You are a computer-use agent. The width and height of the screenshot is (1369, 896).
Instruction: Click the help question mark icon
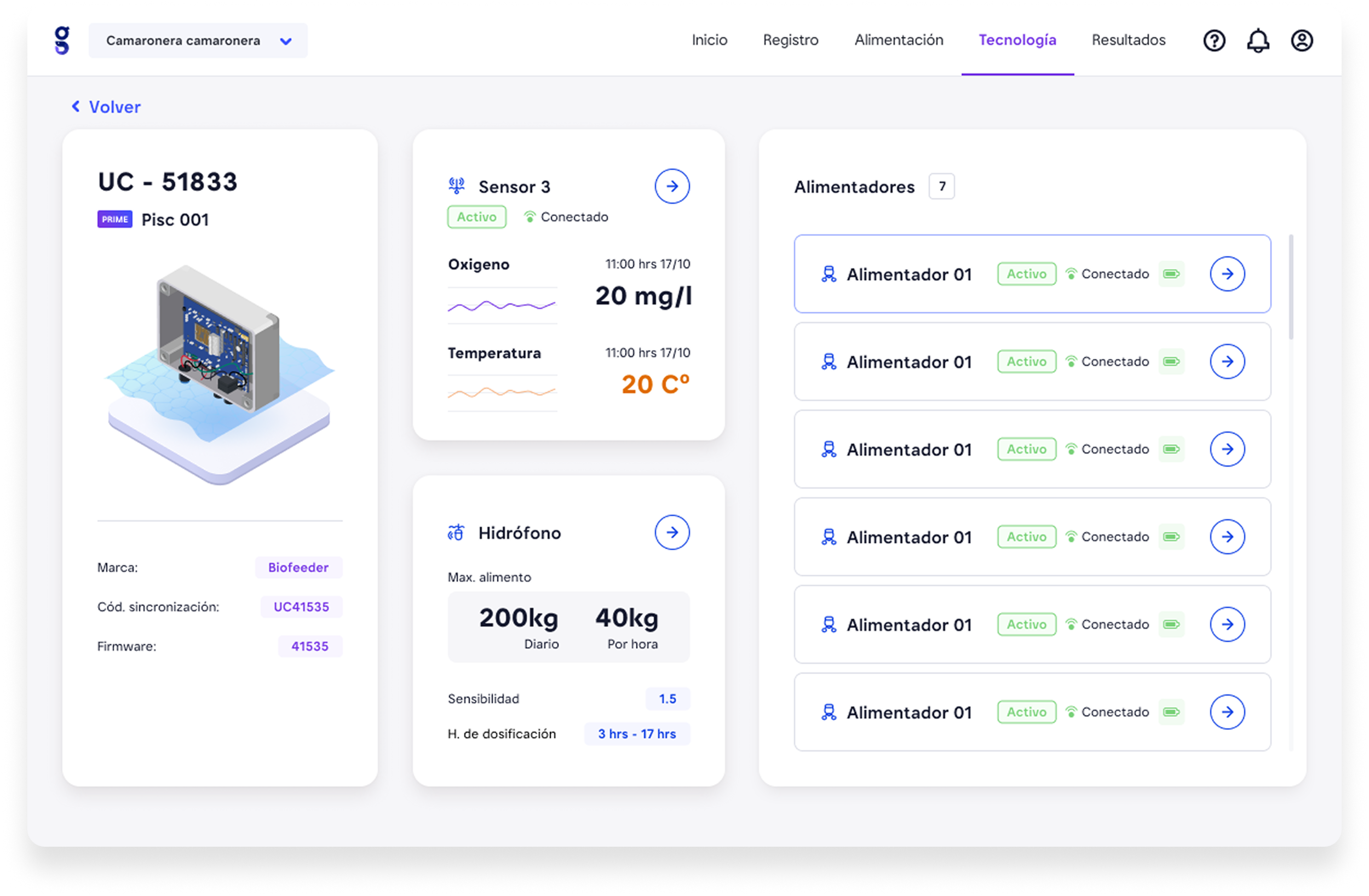coord(1214,41)
